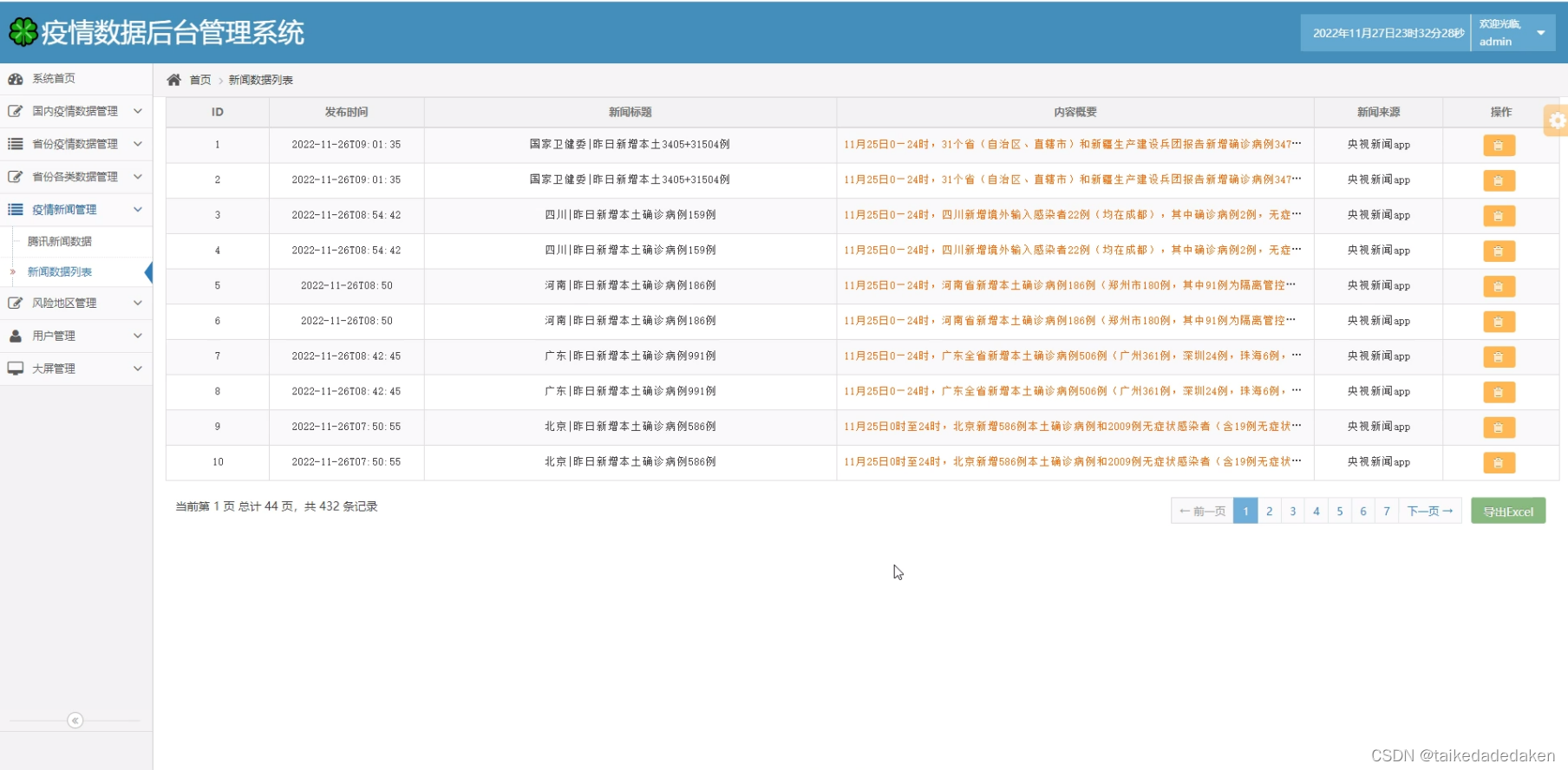Click the 用户管理 person icon

(x=16, y=336)
